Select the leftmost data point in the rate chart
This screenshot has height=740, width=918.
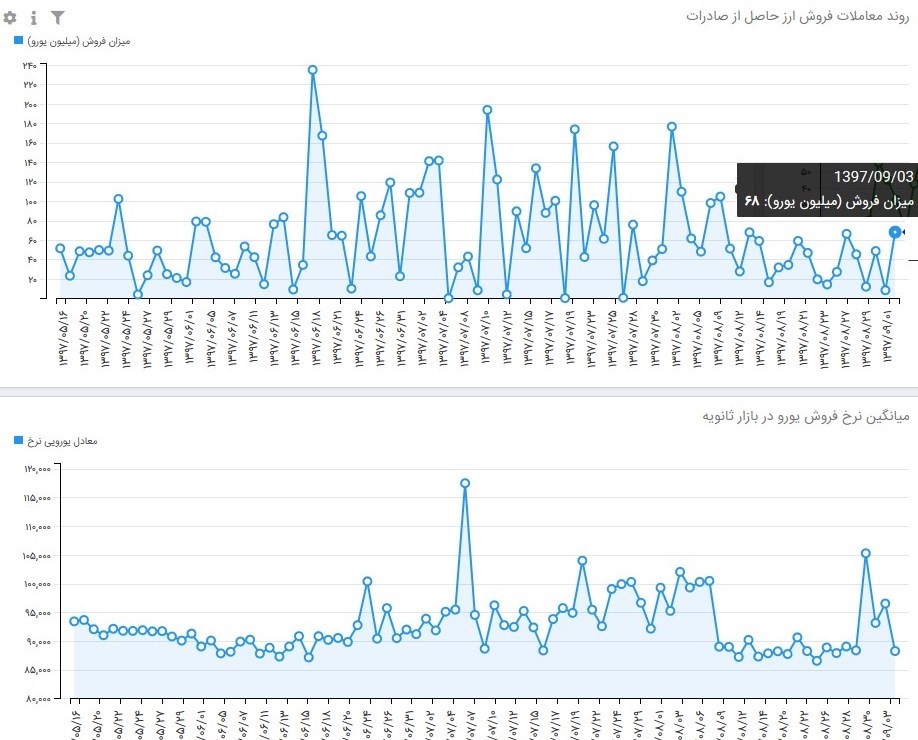(x=74, y=621)
